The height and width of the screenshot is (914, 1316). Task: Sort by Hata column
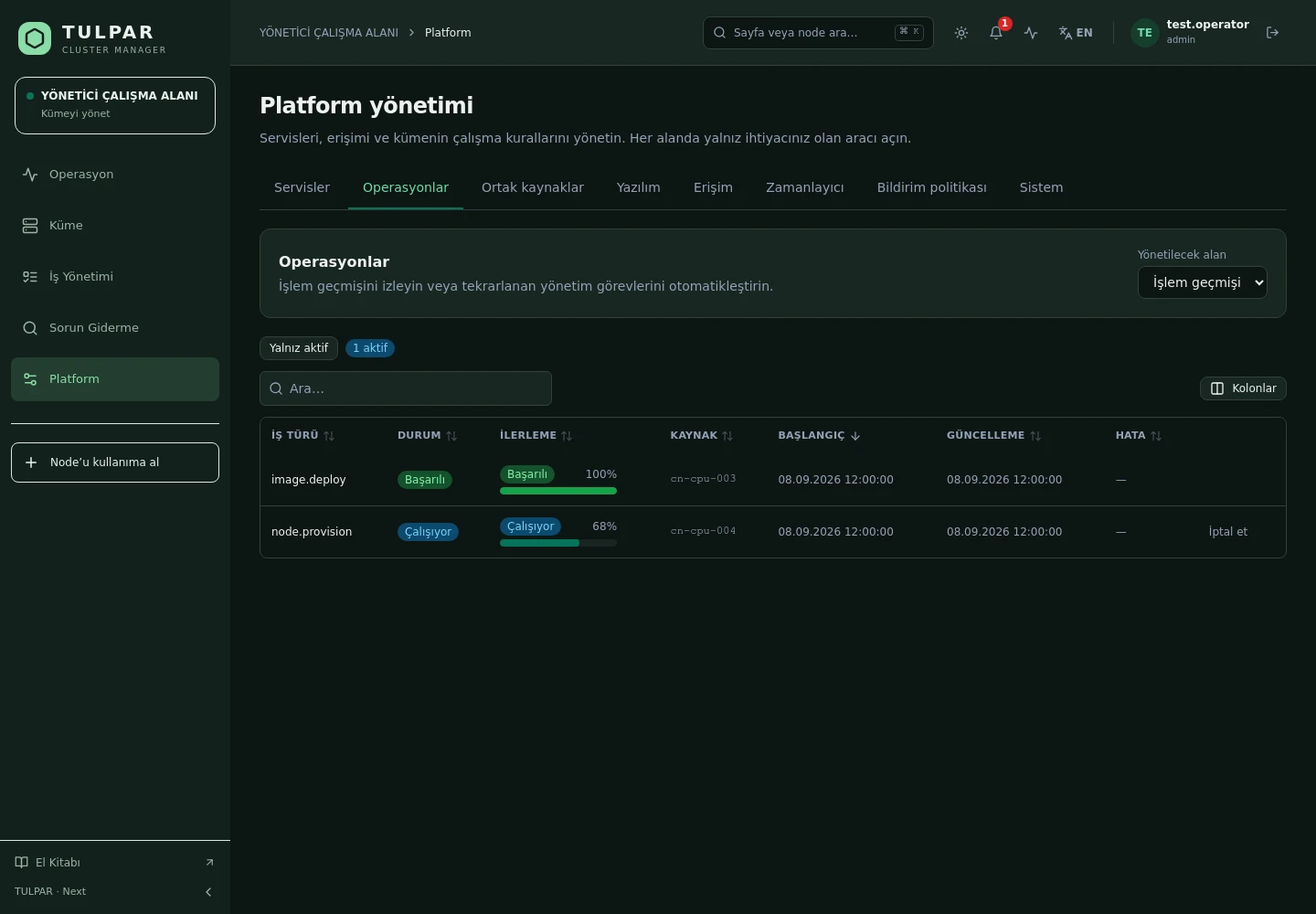(x=1138, y=436)
